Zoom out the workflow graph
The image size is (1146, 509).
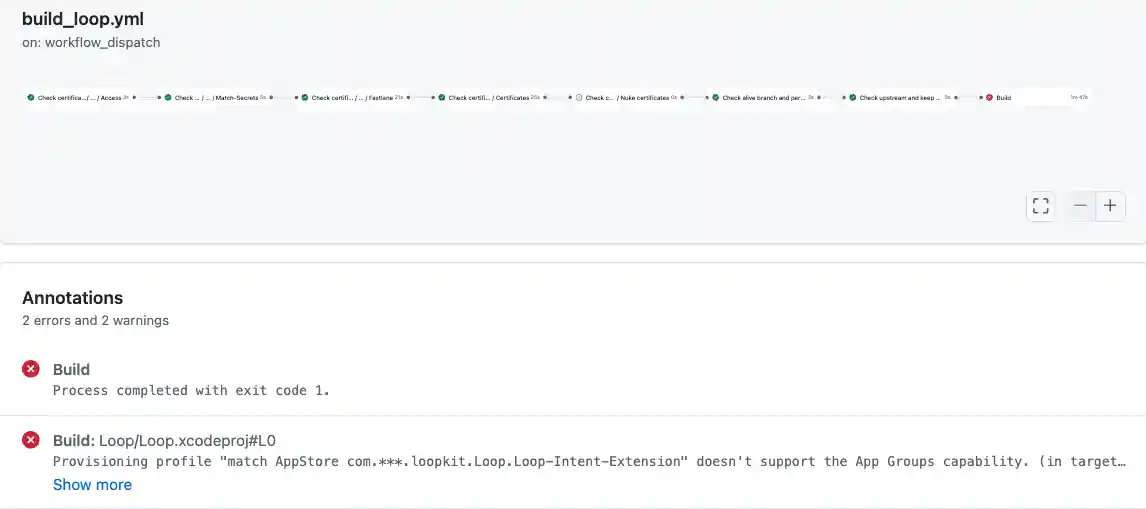[x=1081, y=206]
